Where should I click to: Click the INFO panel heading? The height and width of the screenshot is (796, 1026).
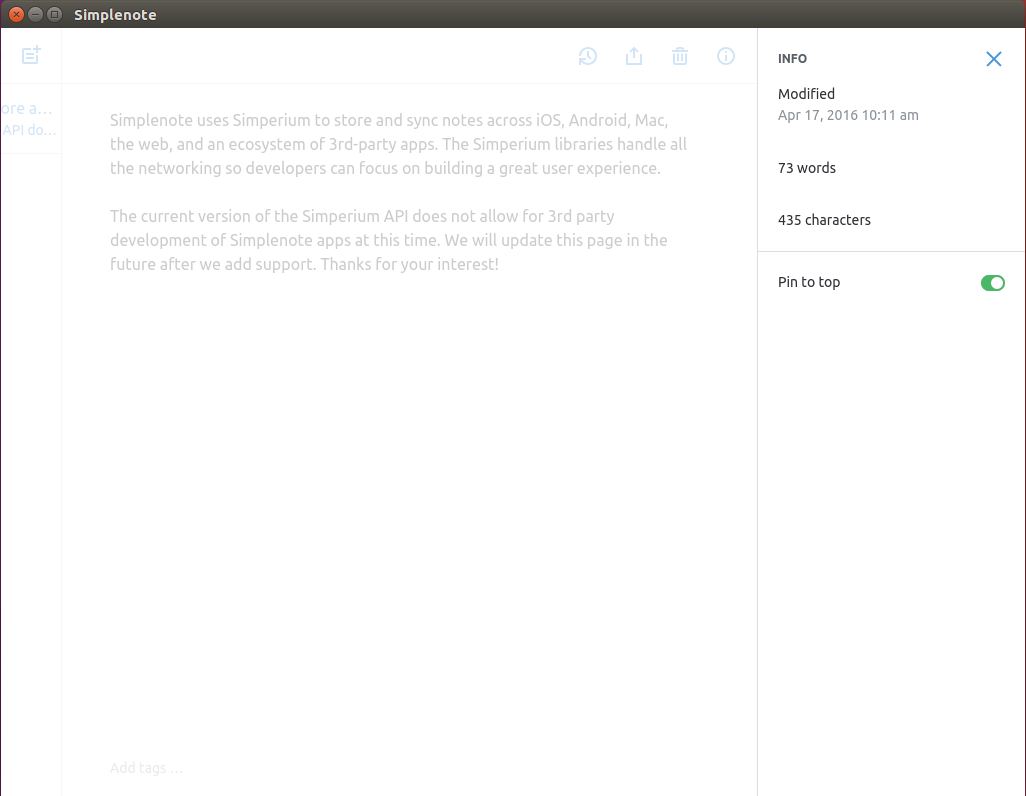coord(792,59)
